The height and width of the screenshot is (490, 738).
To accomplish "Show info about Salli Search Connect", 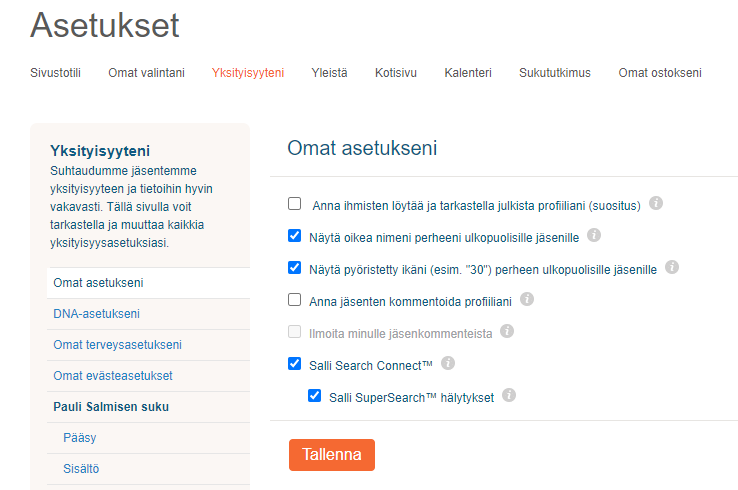I will [x=448, y=363].
